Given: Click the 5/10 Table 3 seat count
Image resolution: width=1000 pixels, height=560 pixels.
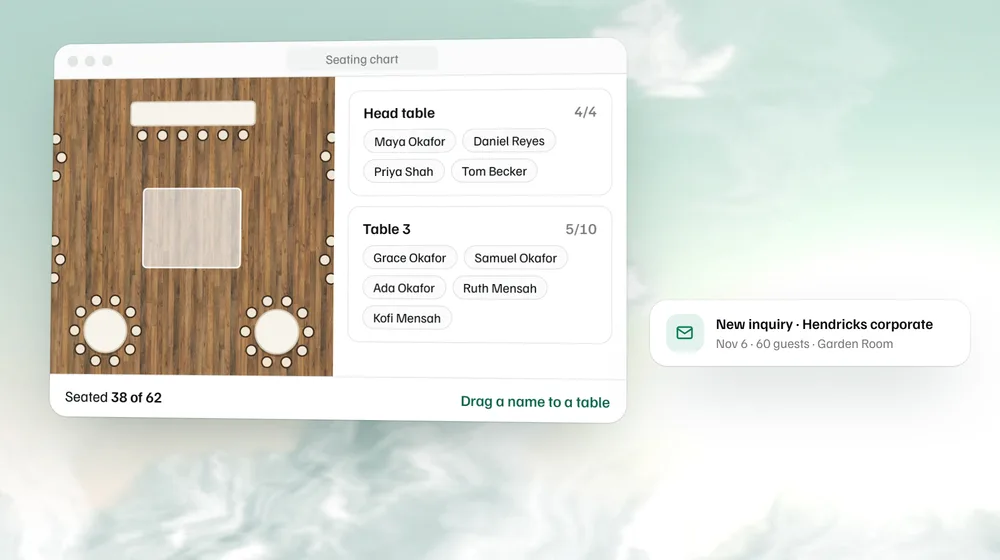Looking at the screenshot, I should [581, 229].
